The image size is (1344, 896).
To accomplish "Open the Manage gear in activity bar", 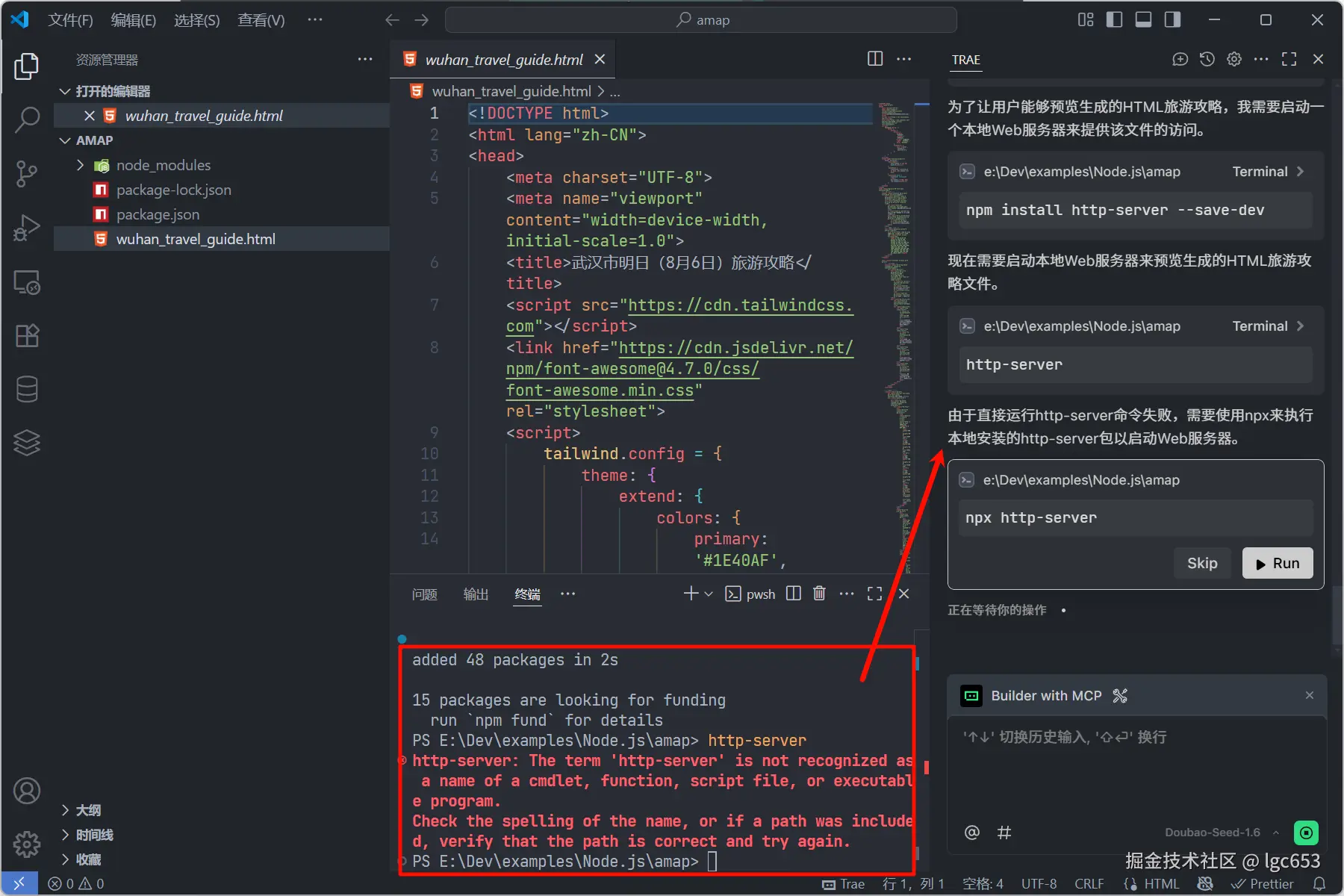I will point(27,844).
